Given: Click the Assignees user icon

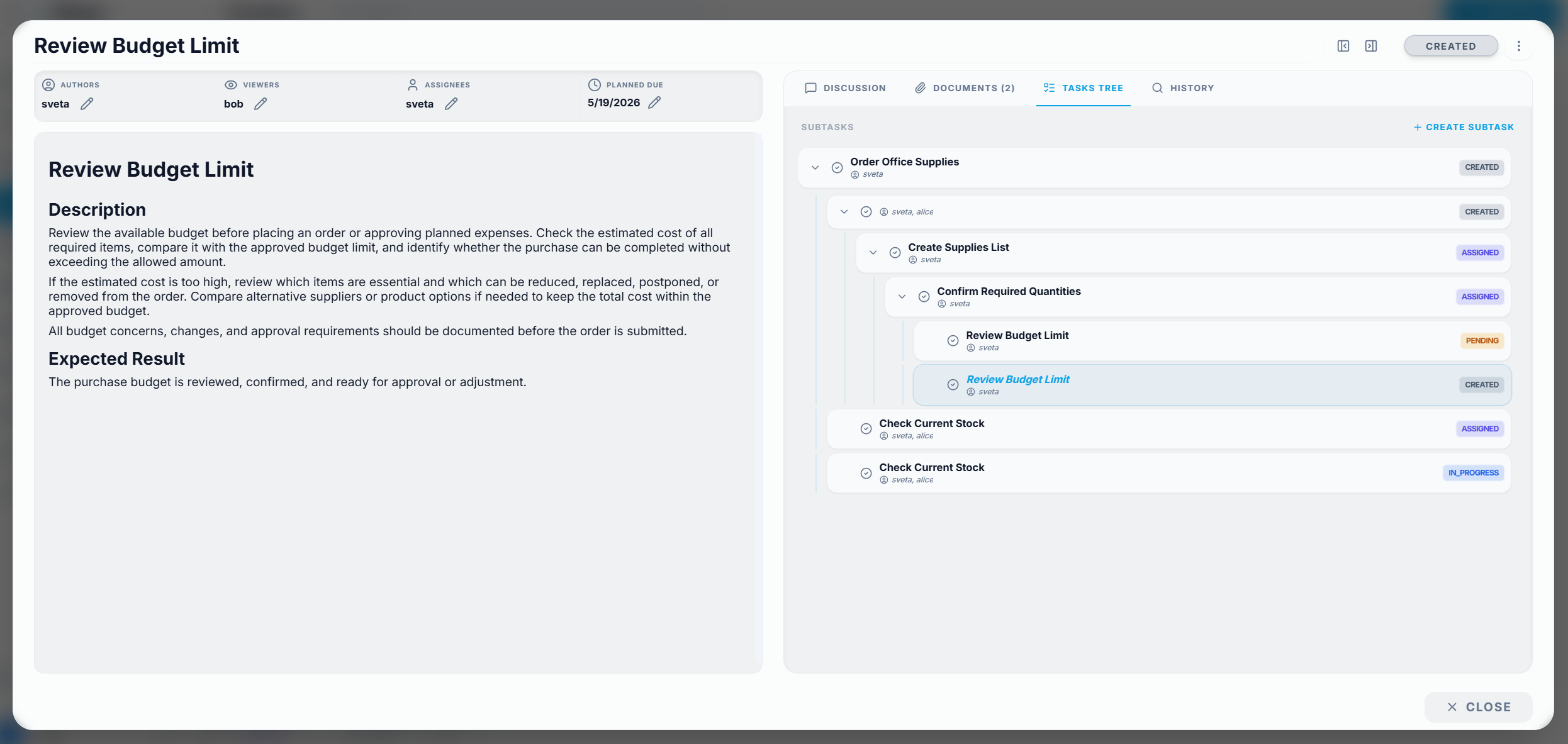Looking at the screenshot, I should pyautogui.click(x=413, y=85).
